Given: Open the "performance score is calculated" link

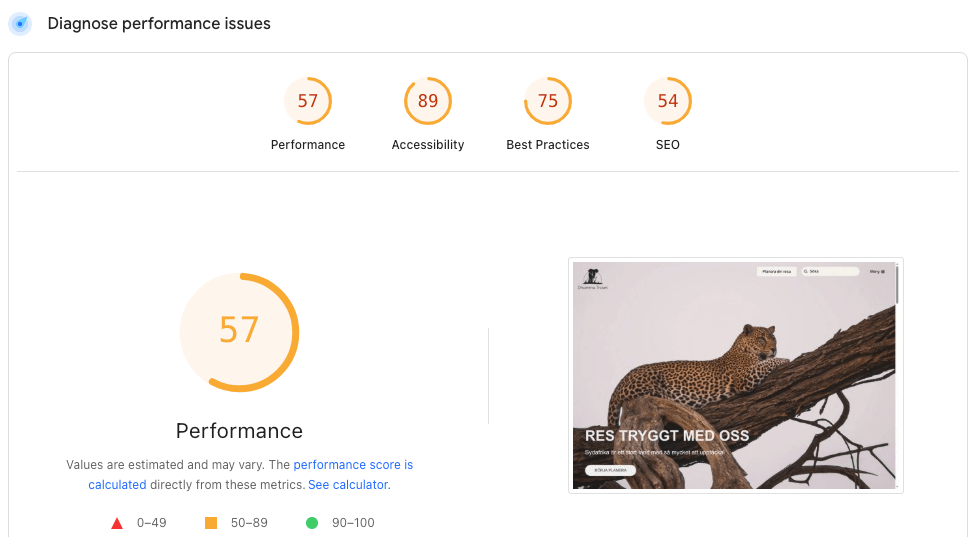Looking at the screenshot, I should click(352, 465).
